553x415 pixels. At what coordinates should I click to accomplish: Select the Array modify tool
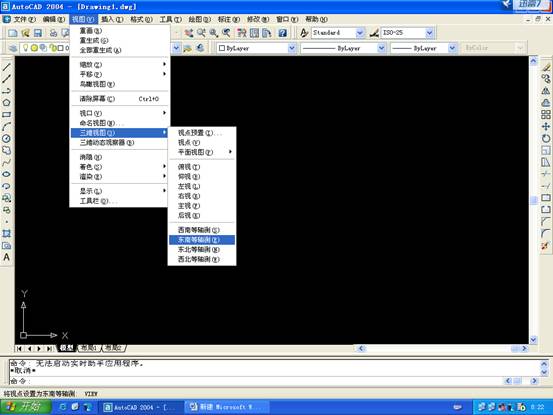(x=546, y=115)
